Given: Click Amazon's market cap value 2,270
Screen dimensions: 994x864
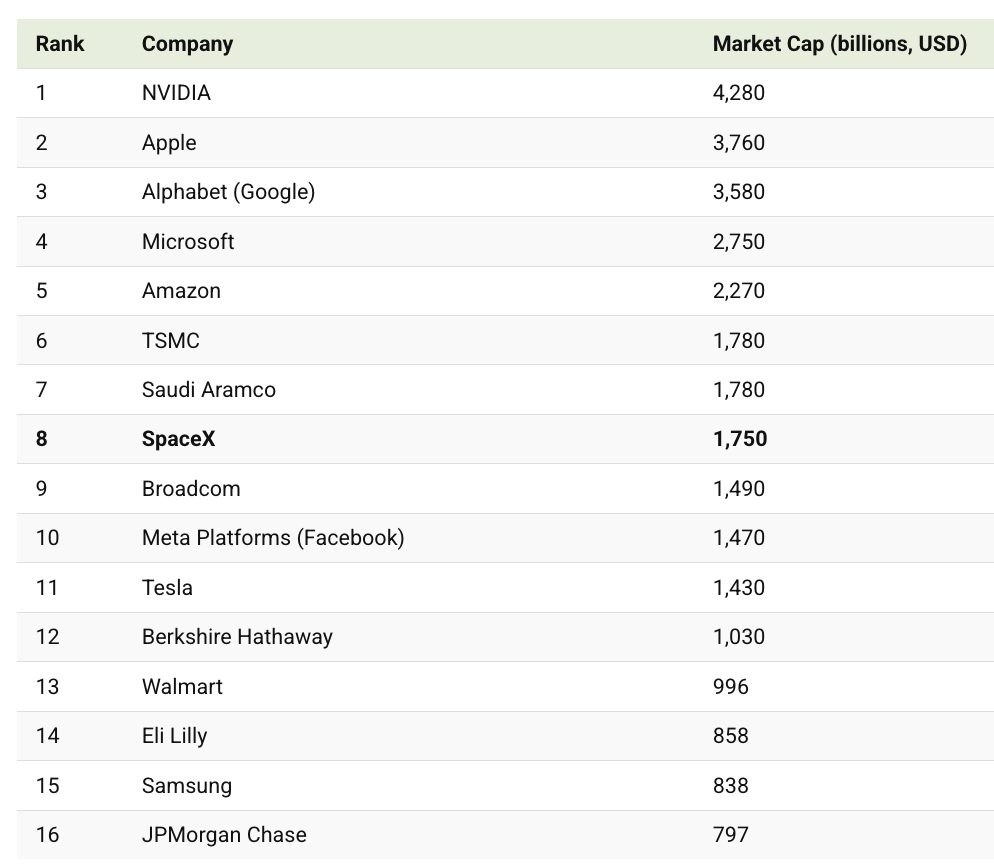Looking at the screenshot, I should (738, 291).
